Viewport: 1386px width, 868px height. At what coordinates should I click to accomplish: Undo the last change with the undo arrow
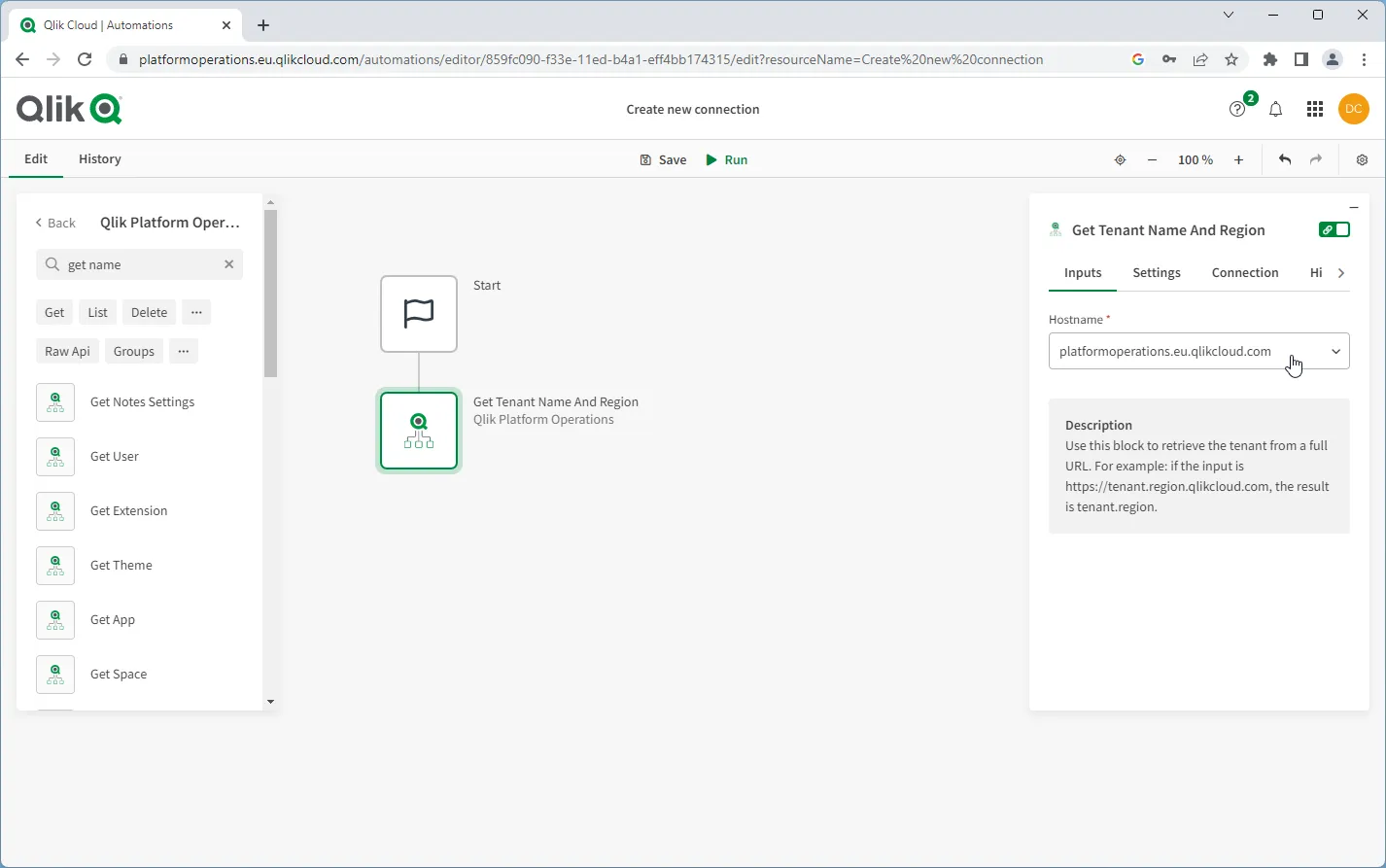click(1284, 159)
